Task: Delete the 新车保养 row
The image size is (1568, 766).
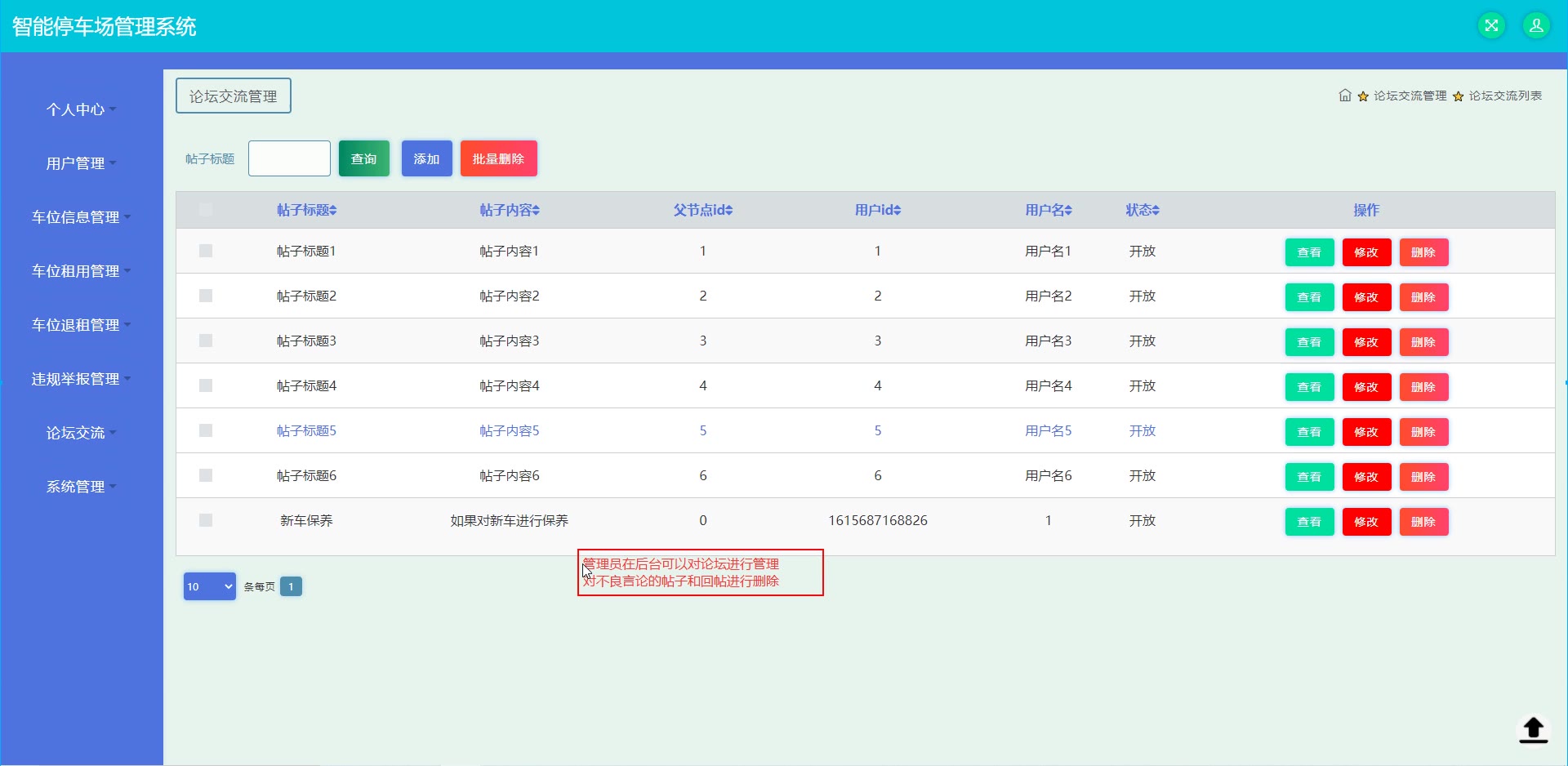Action: pos(1423,522)
